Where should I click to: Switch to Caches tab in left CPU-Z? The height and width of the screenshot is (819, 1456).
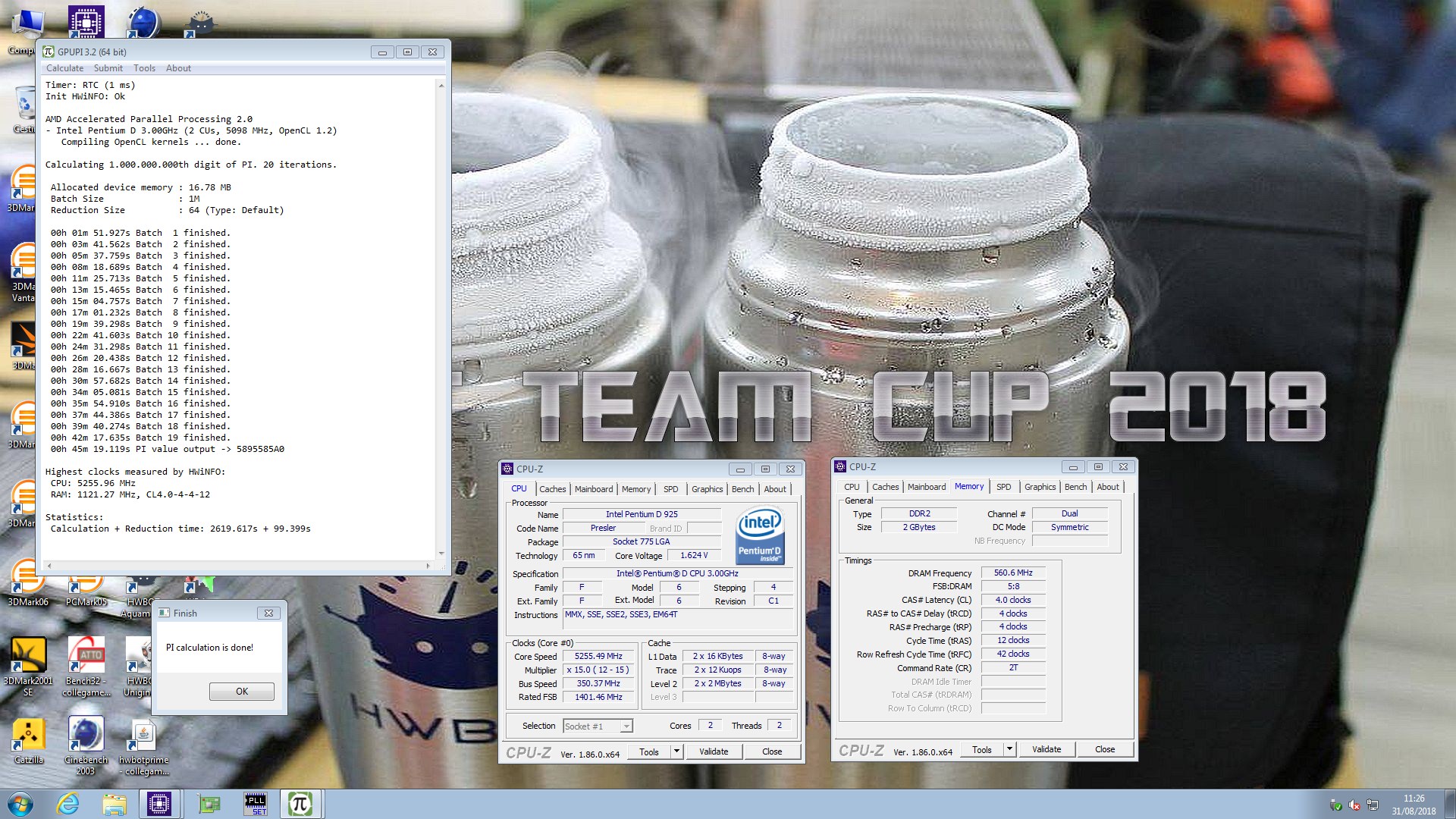[552, 489]
